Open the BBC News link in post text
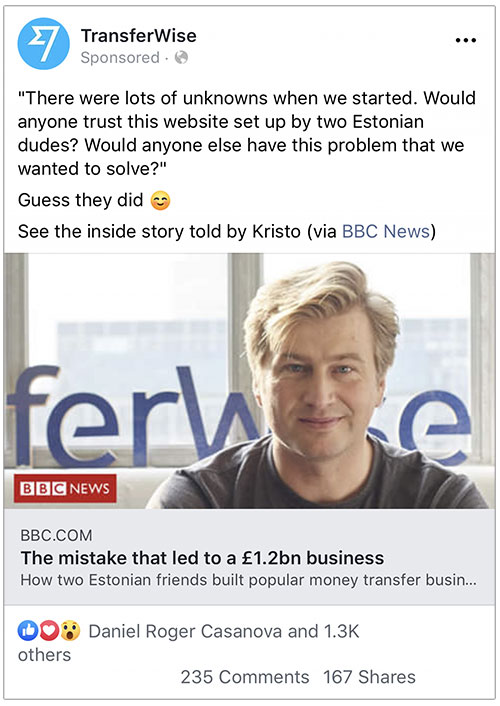The image size is (500, 706). point(386,231)
